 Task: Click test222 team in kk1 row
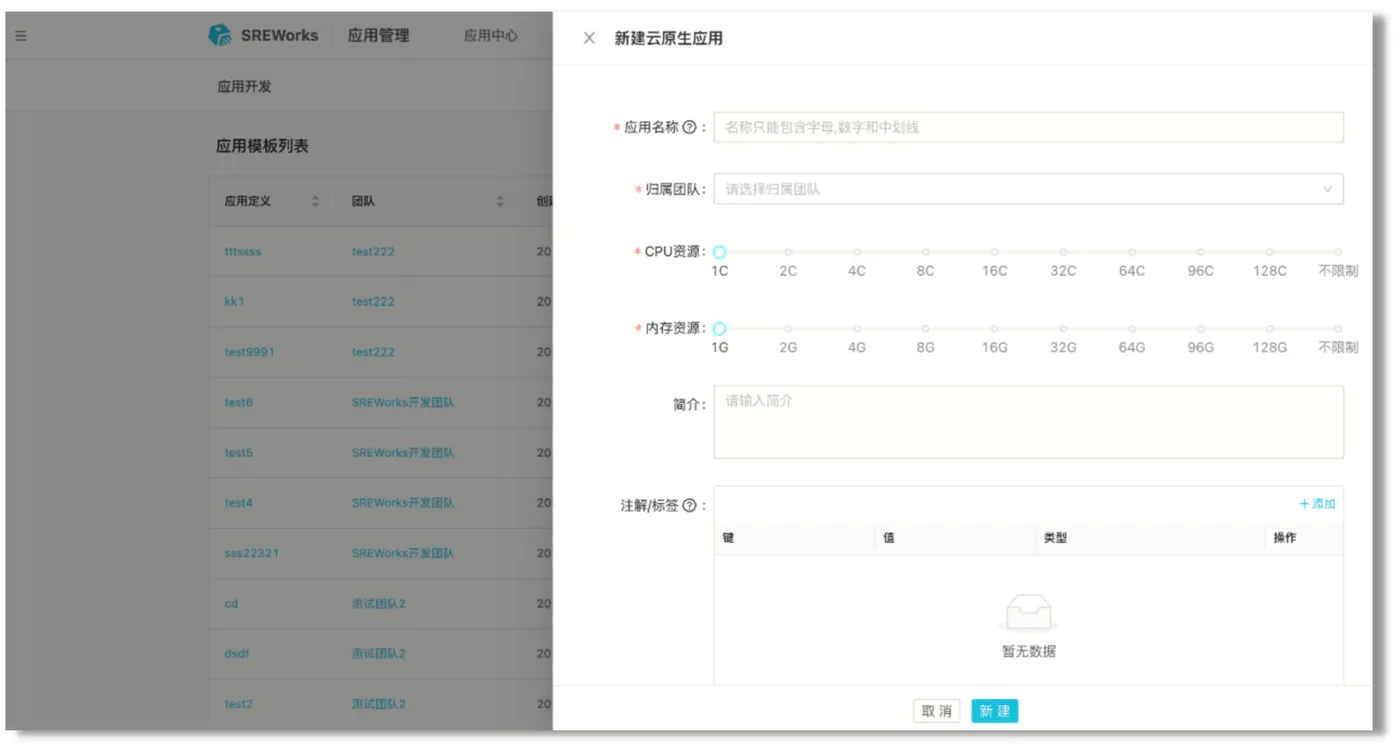373,302
